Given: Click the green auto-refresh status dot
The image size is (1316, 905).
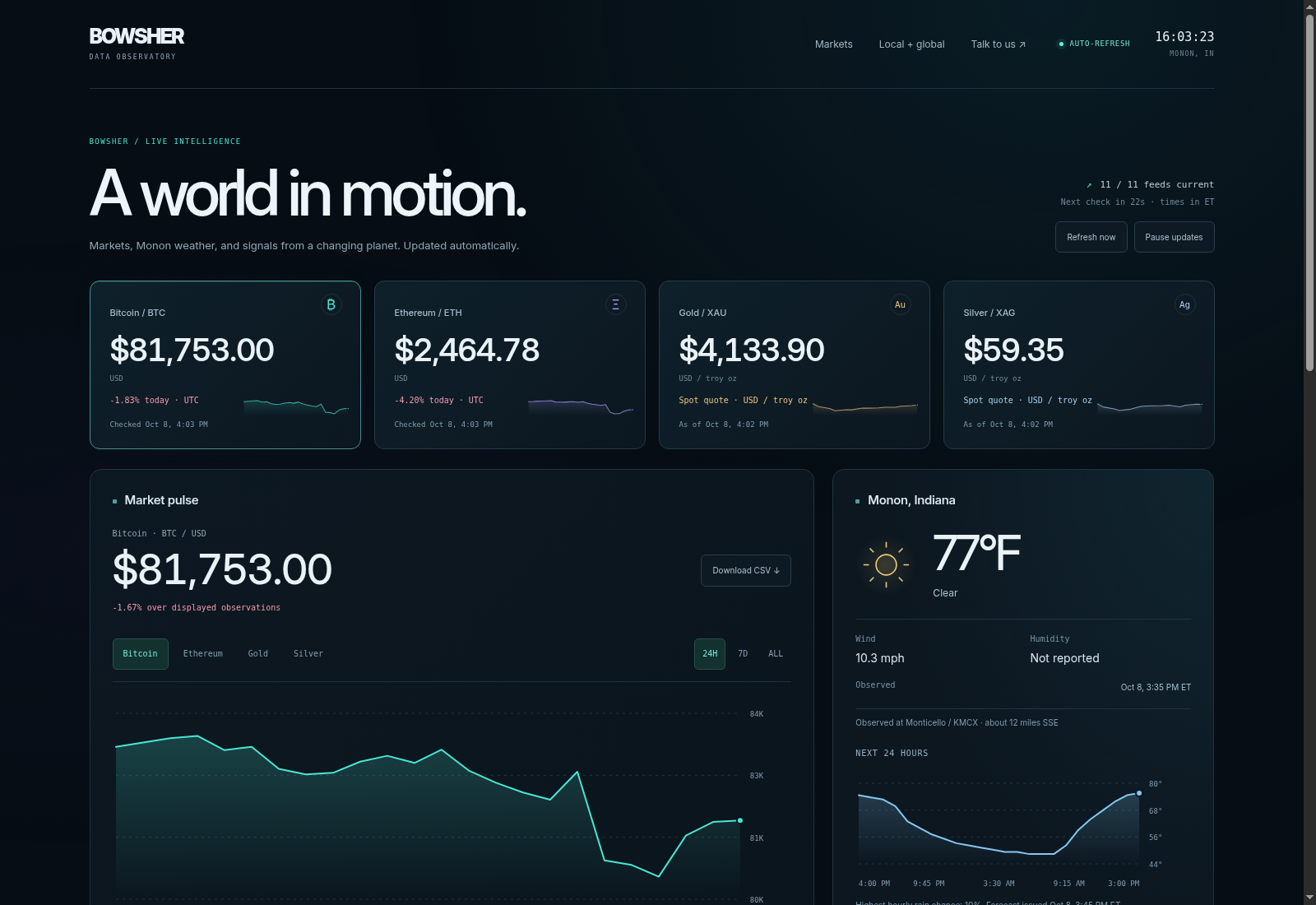Looking at the screenshot, I should 1061,44.
